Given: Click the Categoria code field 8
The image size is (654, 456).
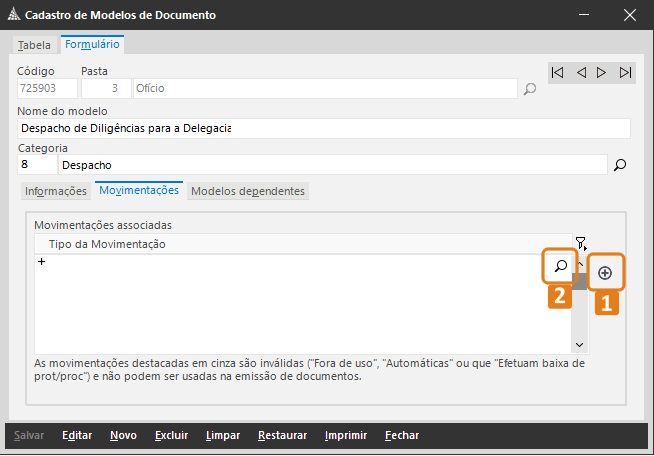Looking at the screenshot, I should [x=37, y=165].
